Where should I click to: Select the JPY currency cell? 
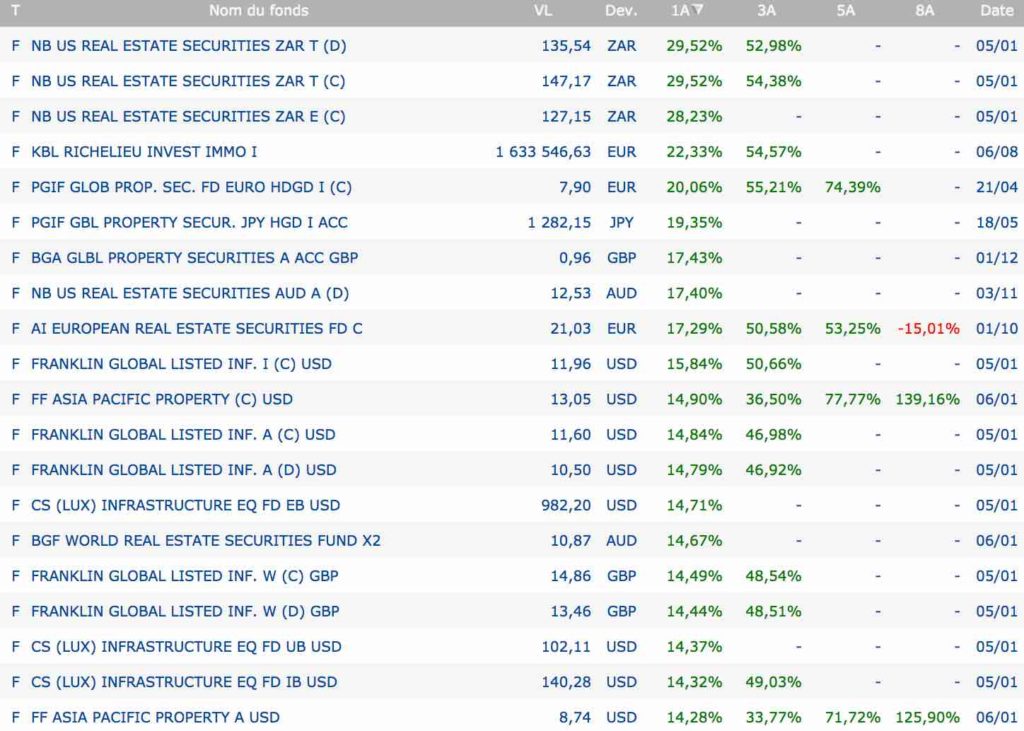pyautogui.click(x=622, y=222)
